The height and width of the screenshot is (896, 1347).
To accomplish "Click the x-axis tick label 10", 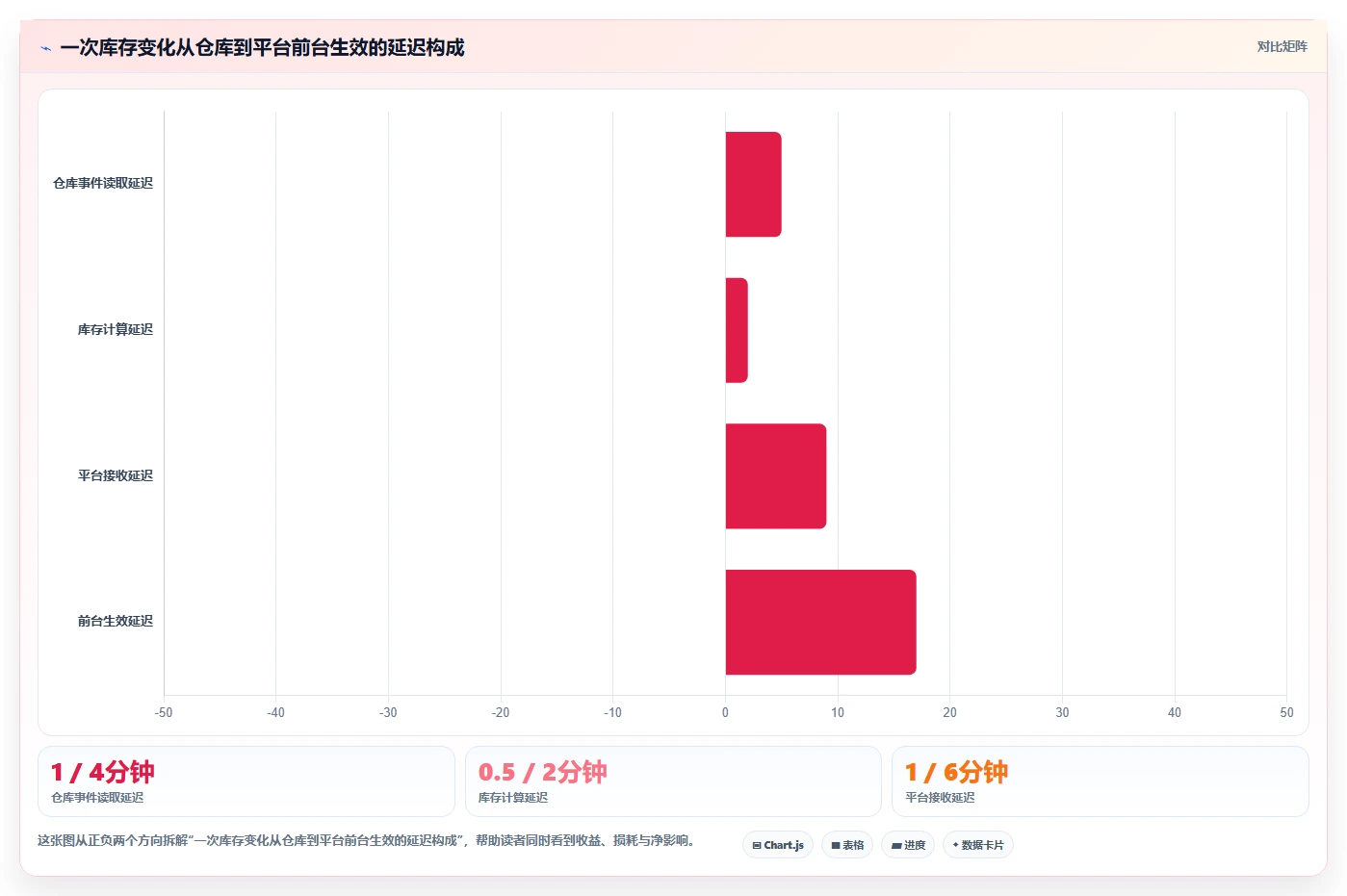I will click(838, 712).
